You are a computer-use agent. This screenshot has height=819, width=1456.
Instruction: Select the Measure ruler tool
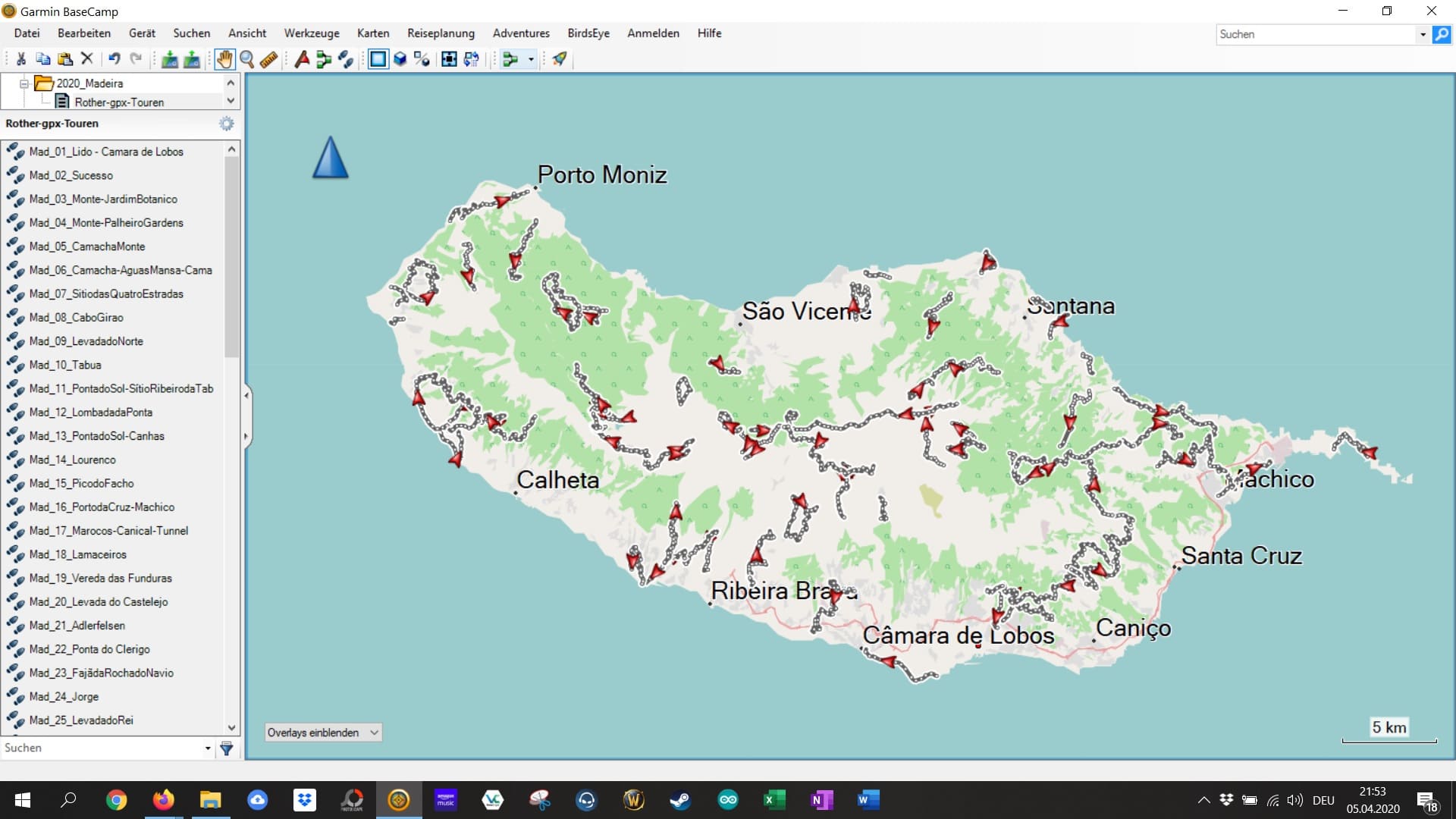(x=268, y=59)
